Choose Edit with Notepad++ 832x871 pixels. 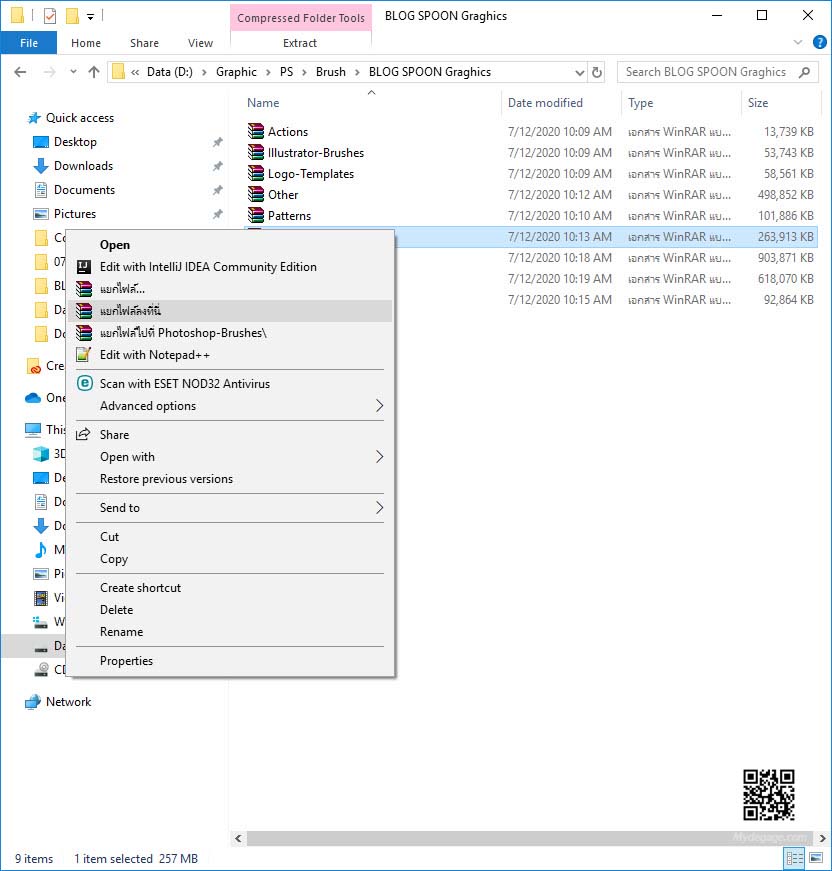tap(230, 354)
